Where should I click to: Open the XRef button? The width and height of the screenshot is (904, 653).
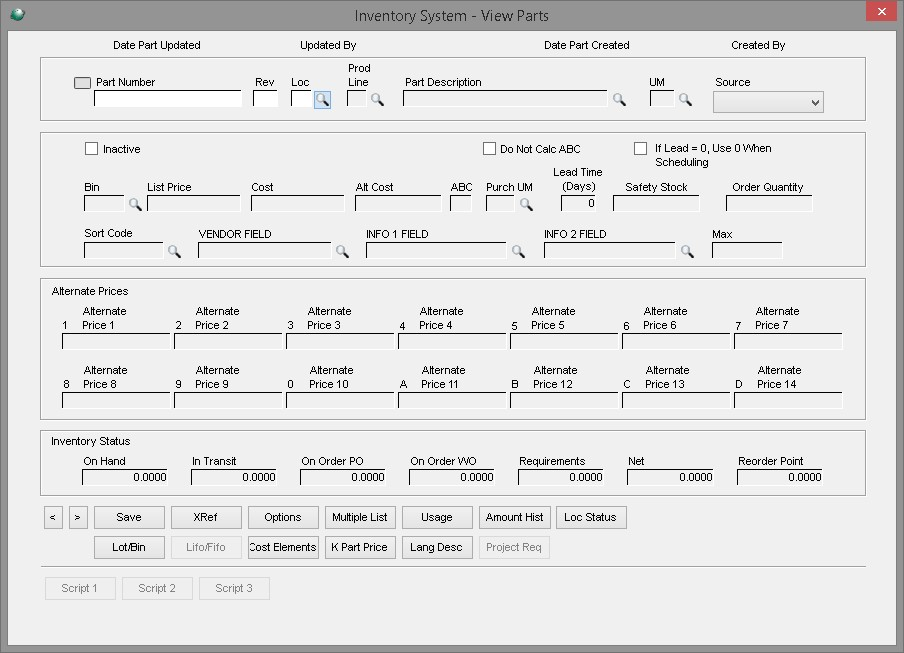[x=206, y=518]
